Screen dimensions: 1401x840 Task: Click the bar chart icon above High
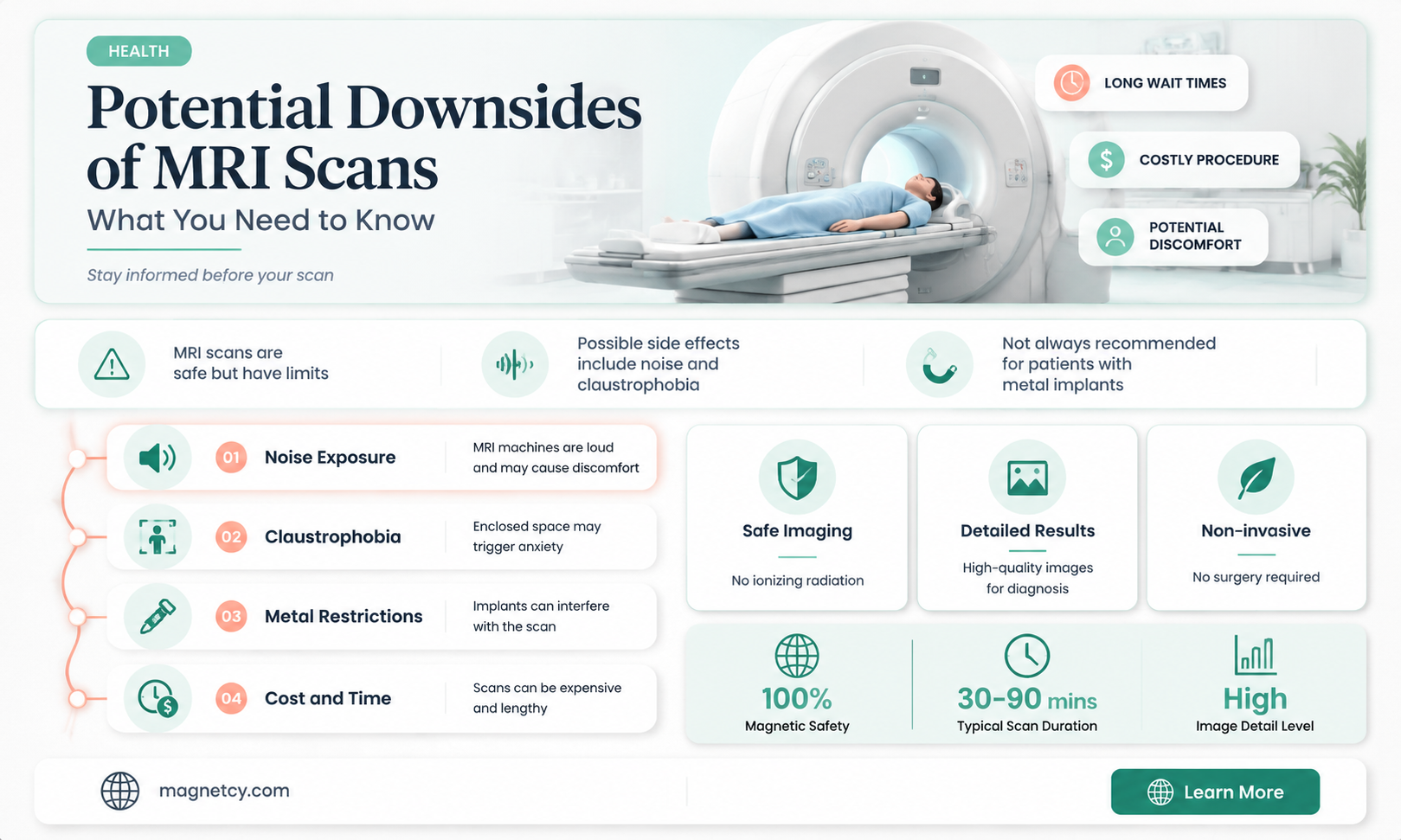click(x=1255, y=655)
